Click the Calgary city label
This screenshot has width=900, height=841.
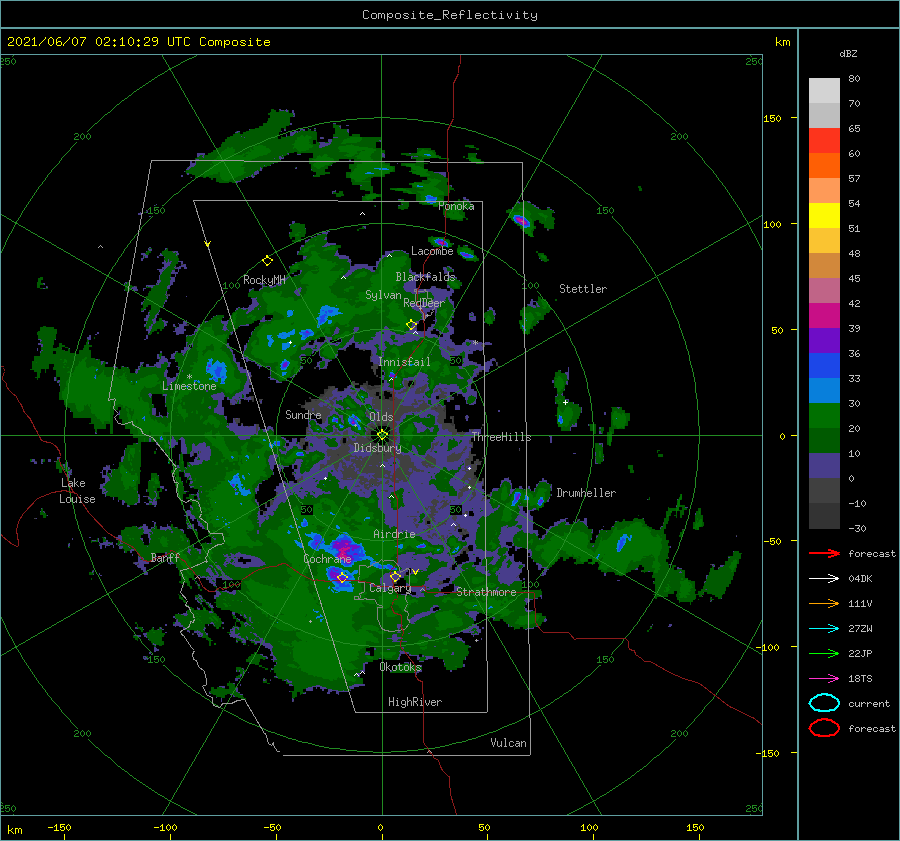[x=390, y=588]
